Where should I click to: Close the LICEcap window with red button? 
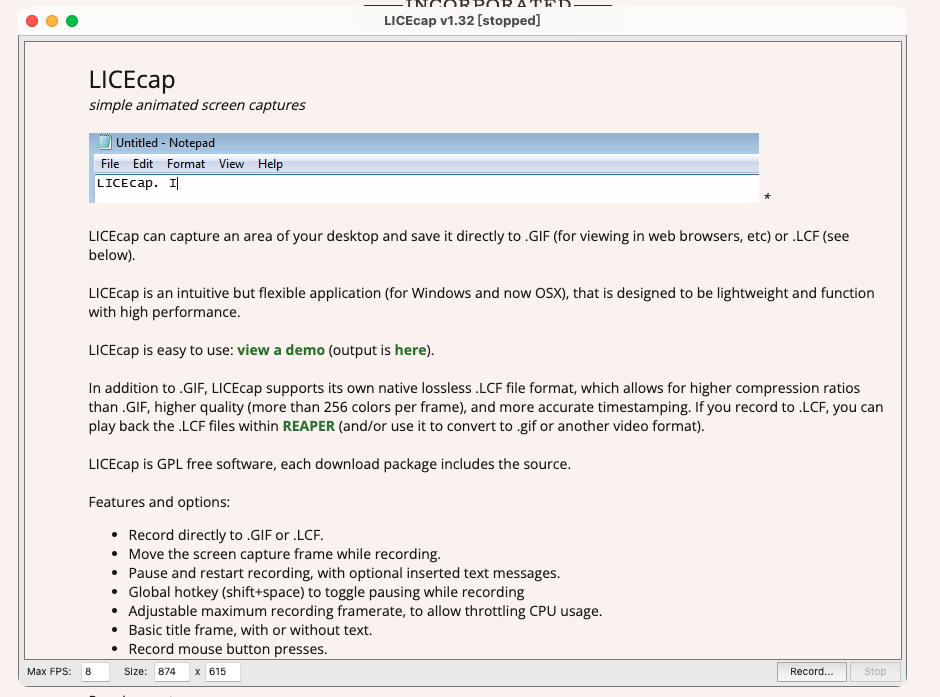[x=32, y=21]
